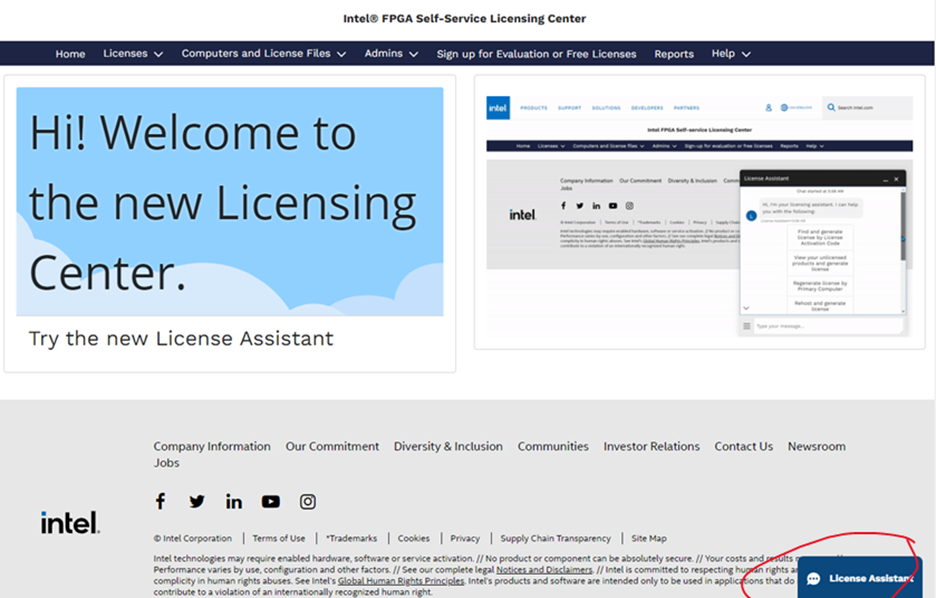
Task: Open Intel's Facebook page icon
Action: 160,501
